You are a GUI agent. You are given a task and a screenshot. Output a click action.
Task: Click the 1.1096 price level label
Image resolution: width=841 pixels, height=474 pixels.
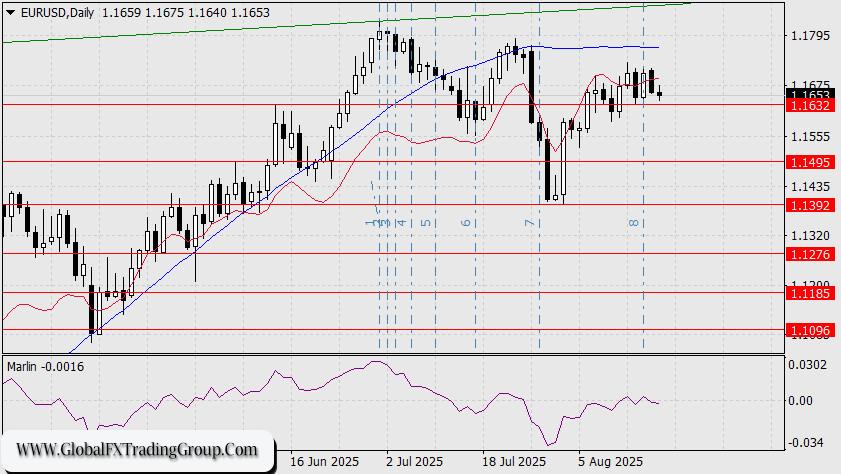click(x=812, y=330)
